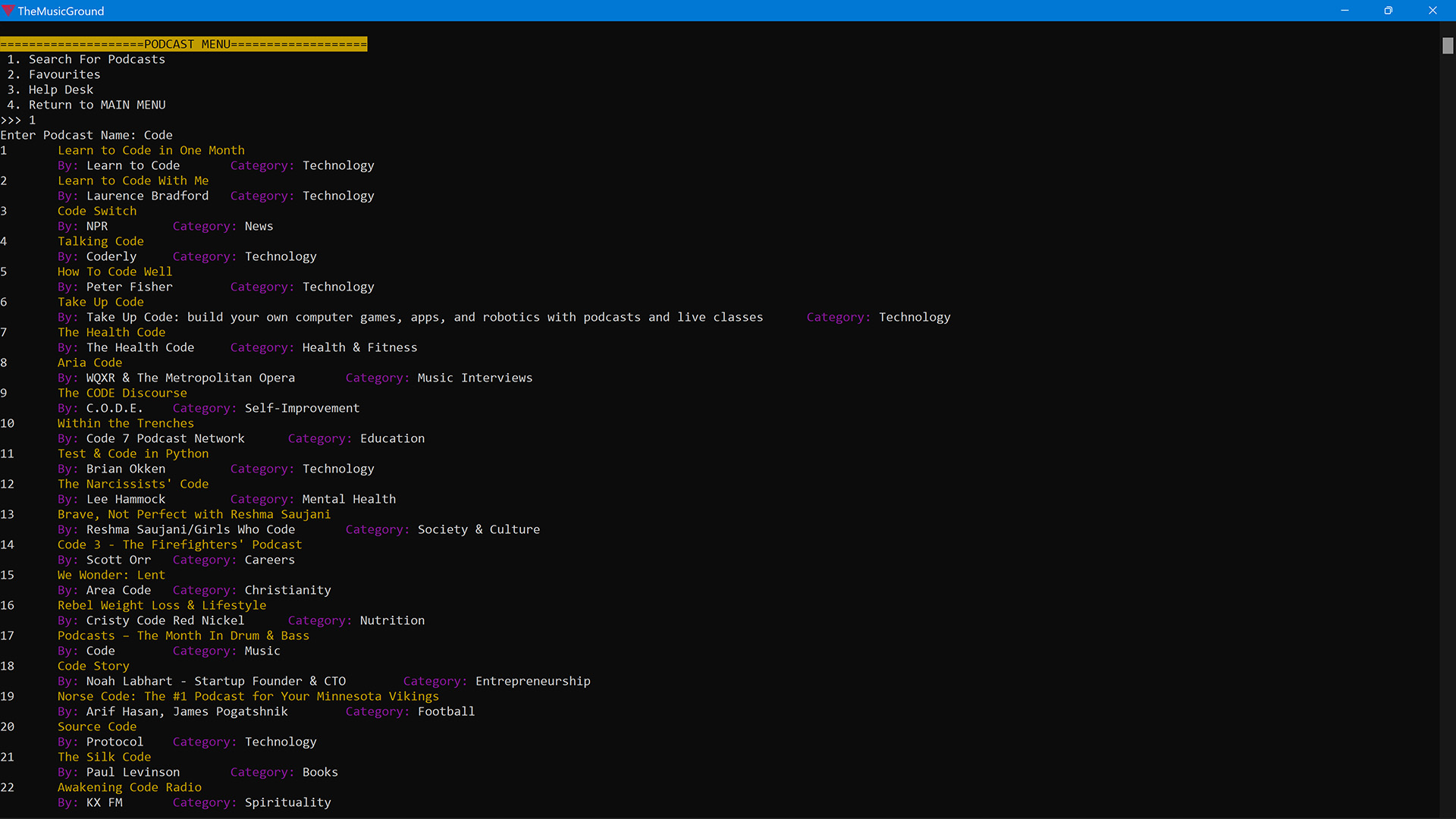Select '3. Help Desk' menu line
Viewport: 1456px width, 819px height.
50,89
